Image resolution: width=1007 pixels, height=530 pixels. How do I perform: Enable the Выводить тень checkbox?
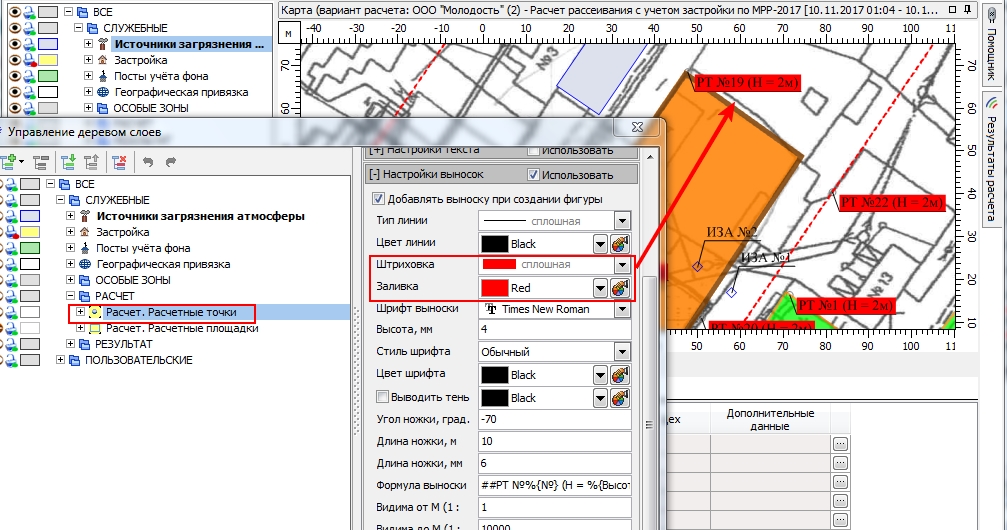382,397
